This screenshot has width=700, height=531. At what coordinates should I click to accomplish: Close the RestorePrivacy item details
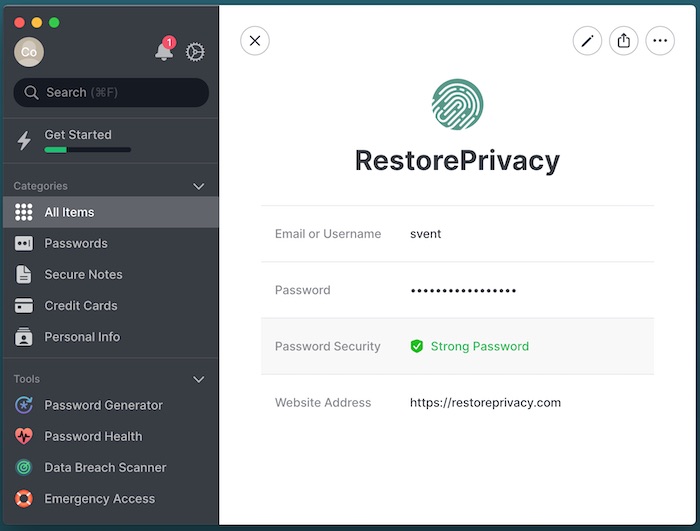(x=255, y=41)
